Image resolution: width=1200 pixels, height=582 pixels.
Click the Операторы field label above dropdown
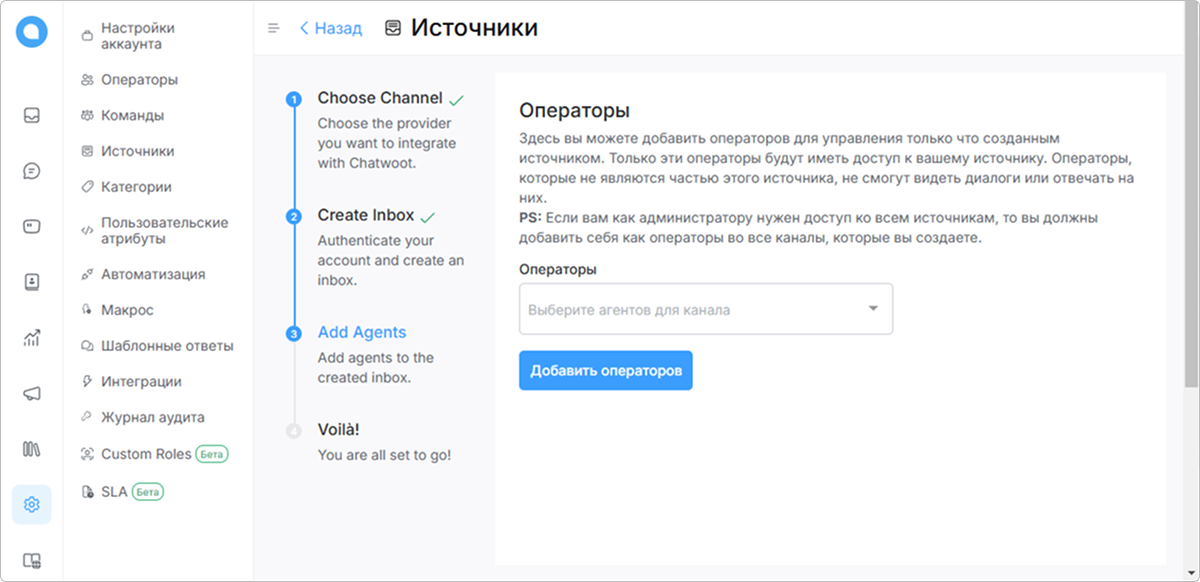(x=558, y=270)
